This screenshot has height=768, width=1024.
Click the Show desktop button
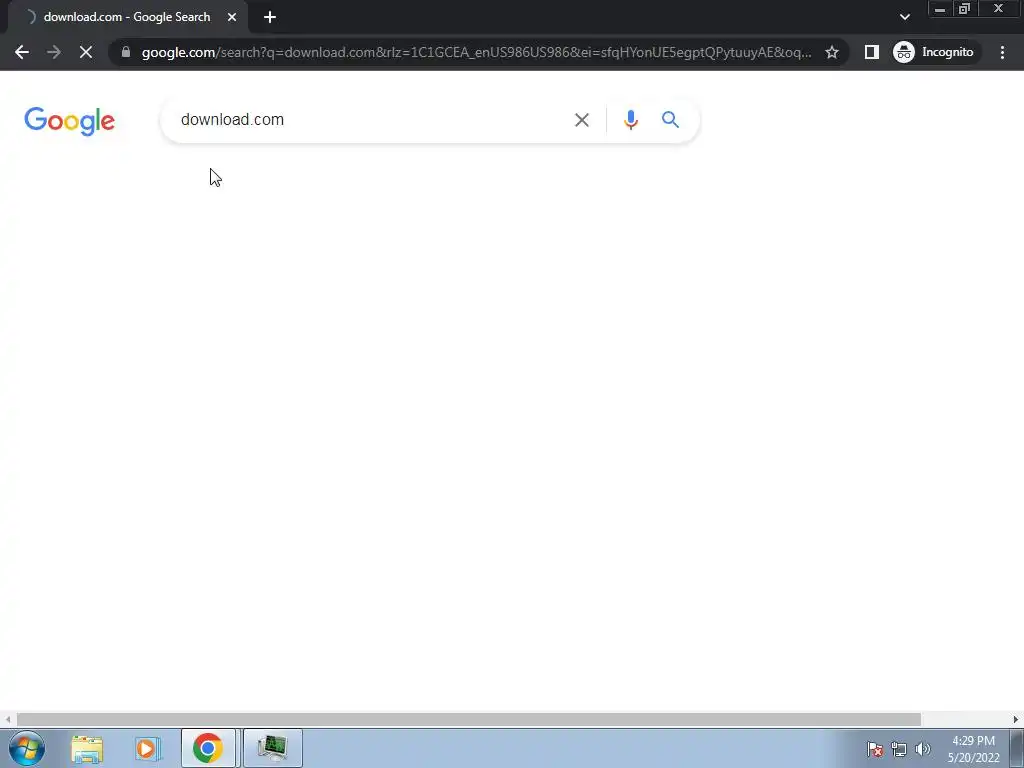point(1017,748)
